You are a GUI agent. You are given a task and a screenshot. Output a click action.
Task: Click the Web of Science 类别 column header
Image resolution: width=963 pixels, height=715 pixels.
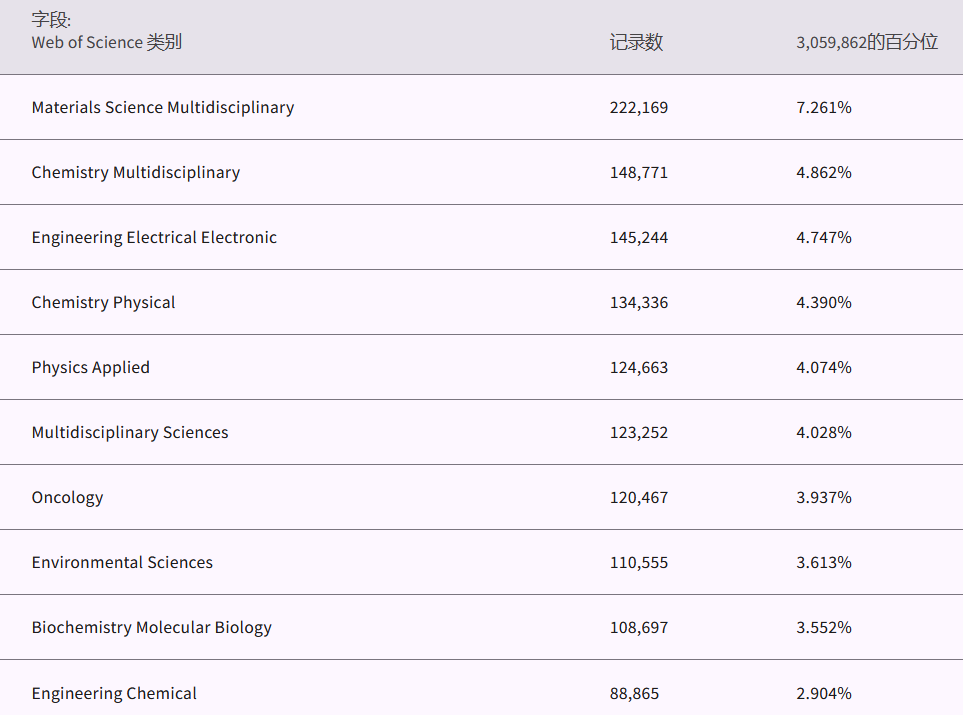(107, 42)
